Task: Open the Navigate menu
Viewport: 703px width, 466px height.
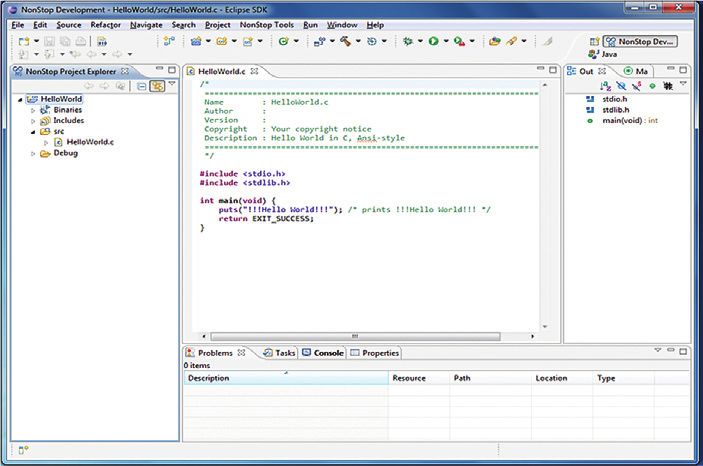Action: 146,25
